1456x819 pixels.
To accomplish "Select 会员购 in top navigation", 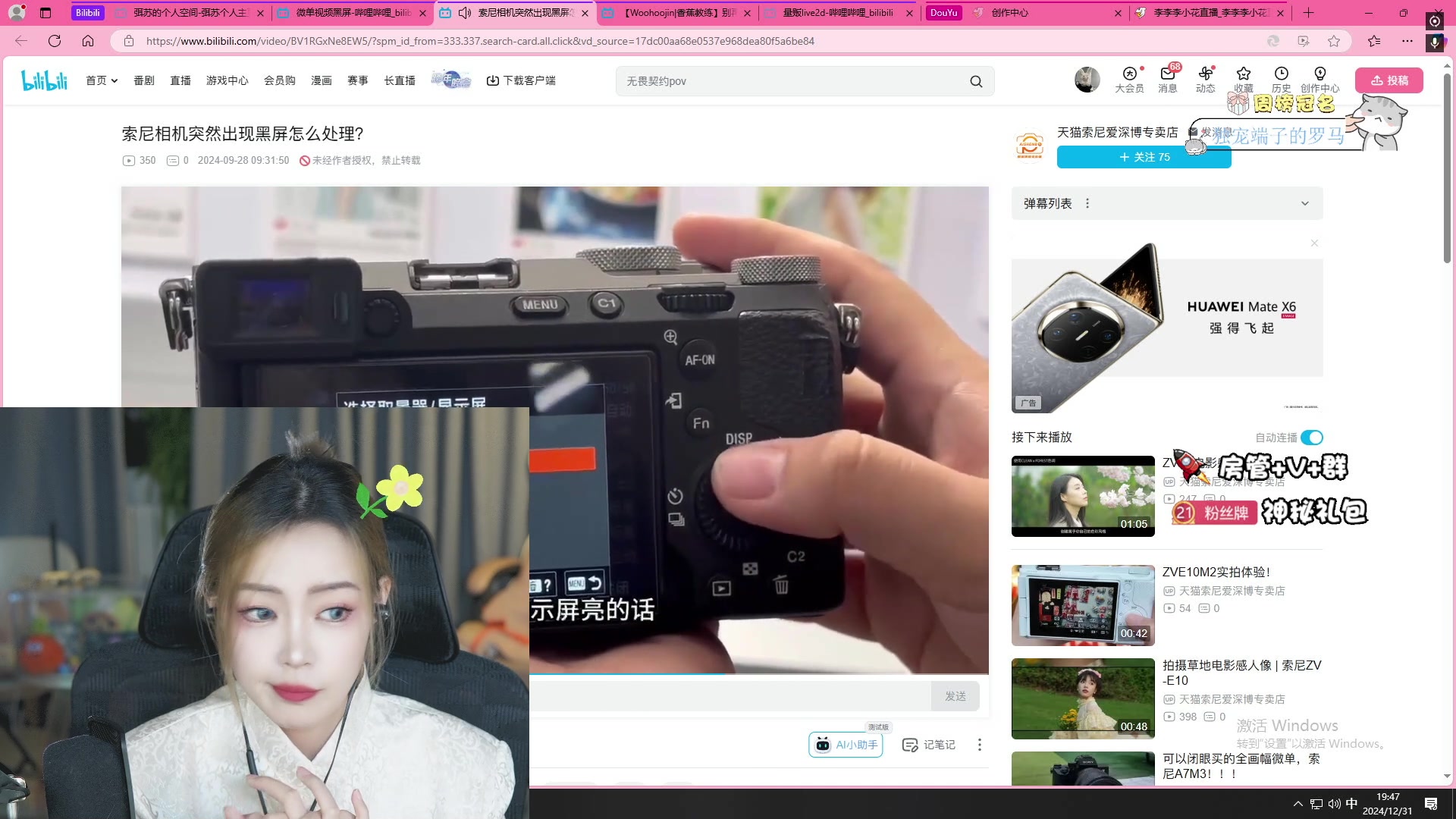I will pyautogui.click(x=280, y=80).
